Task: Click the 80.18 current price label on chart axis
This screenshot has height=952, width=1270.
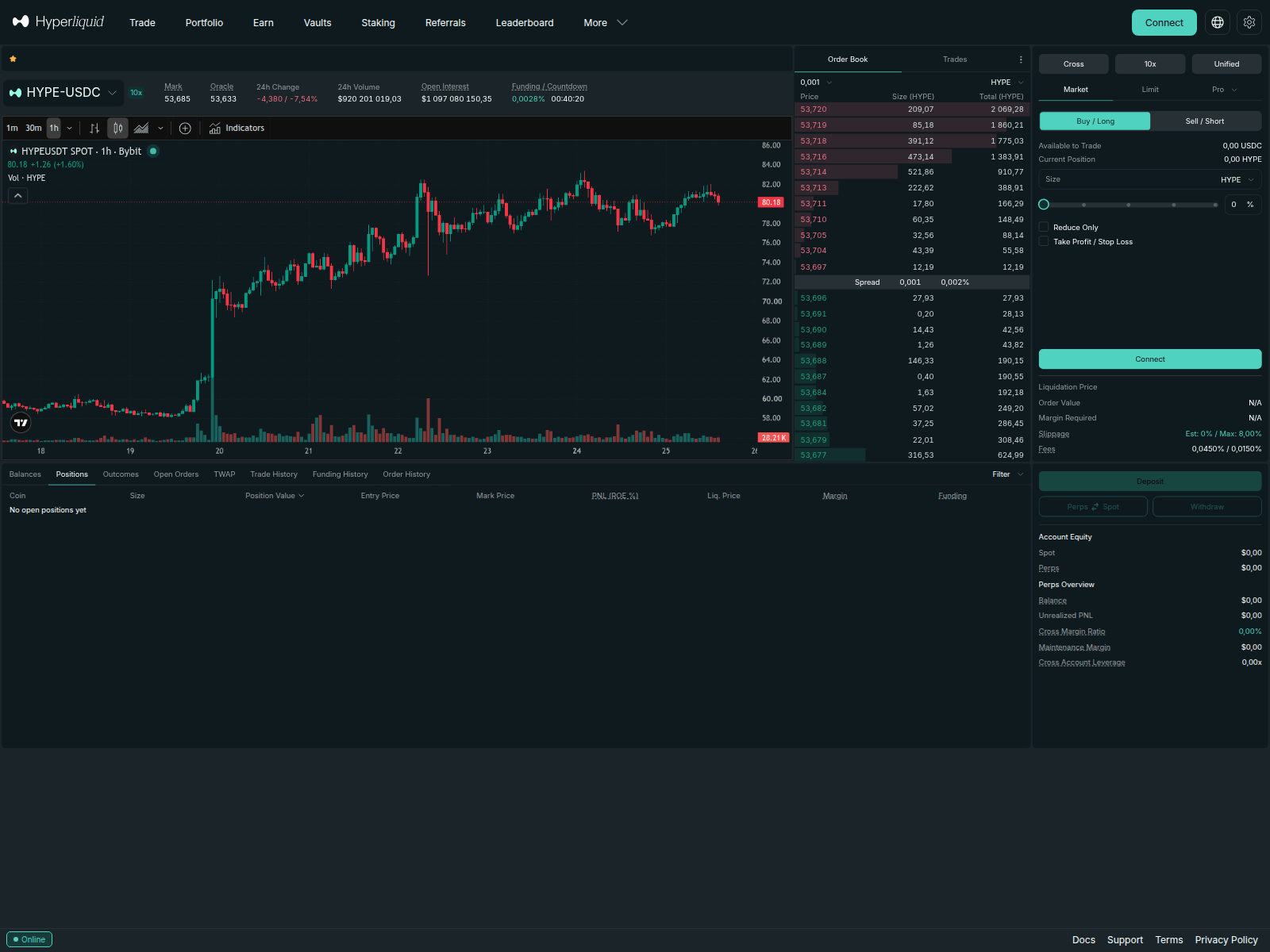Action: pos(771,202)
